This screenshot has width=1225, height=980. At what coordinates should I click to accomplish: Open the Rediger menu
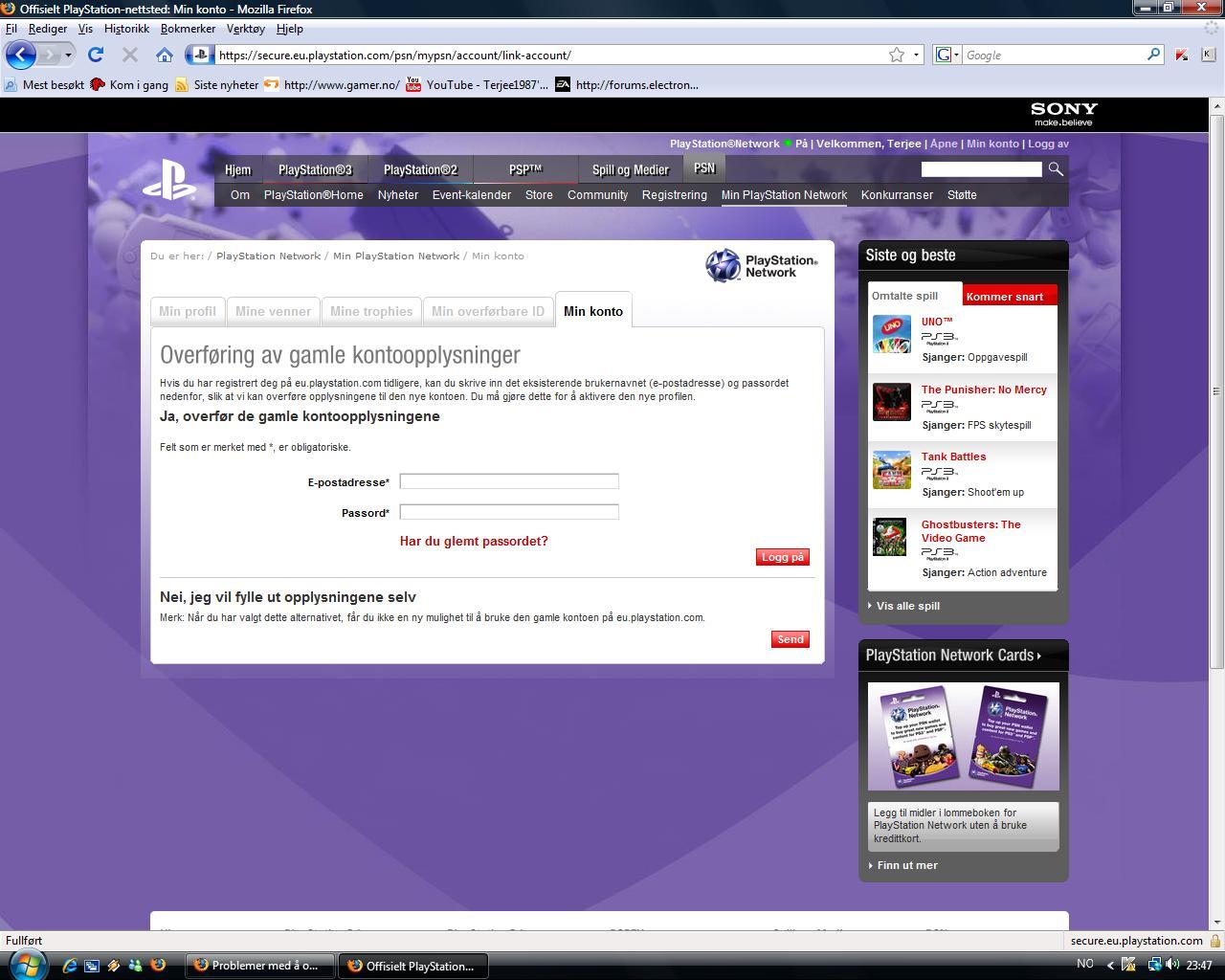(48, 29)
